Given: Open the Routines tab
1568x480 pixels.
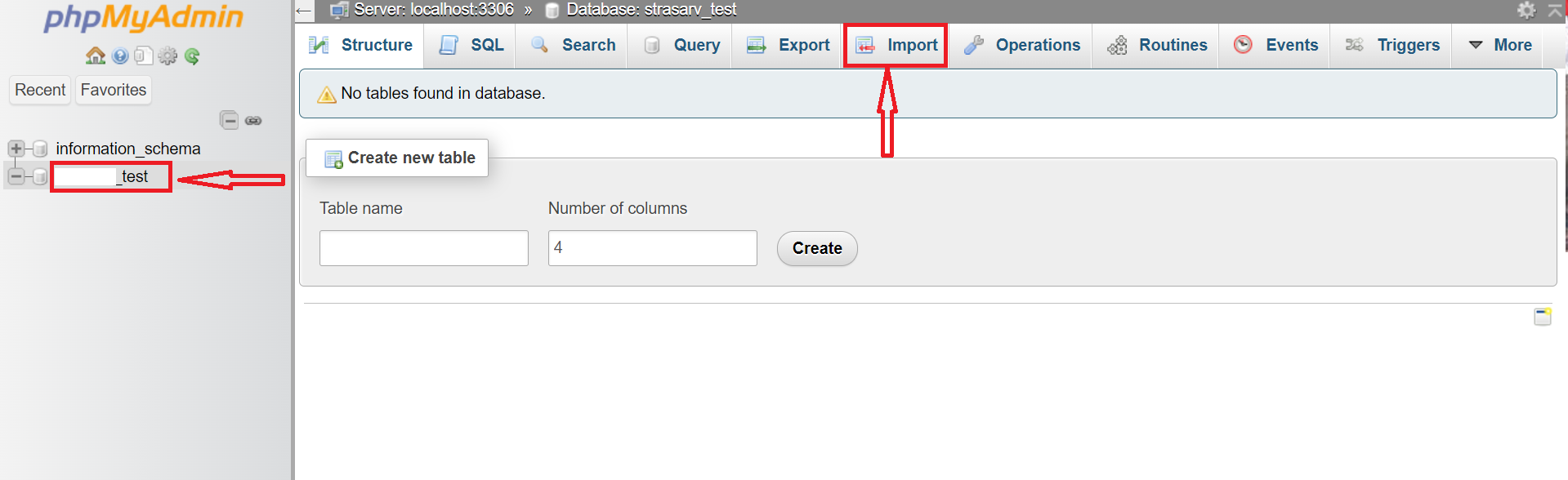Looking at the screenshot, I should coord(1157,45).
